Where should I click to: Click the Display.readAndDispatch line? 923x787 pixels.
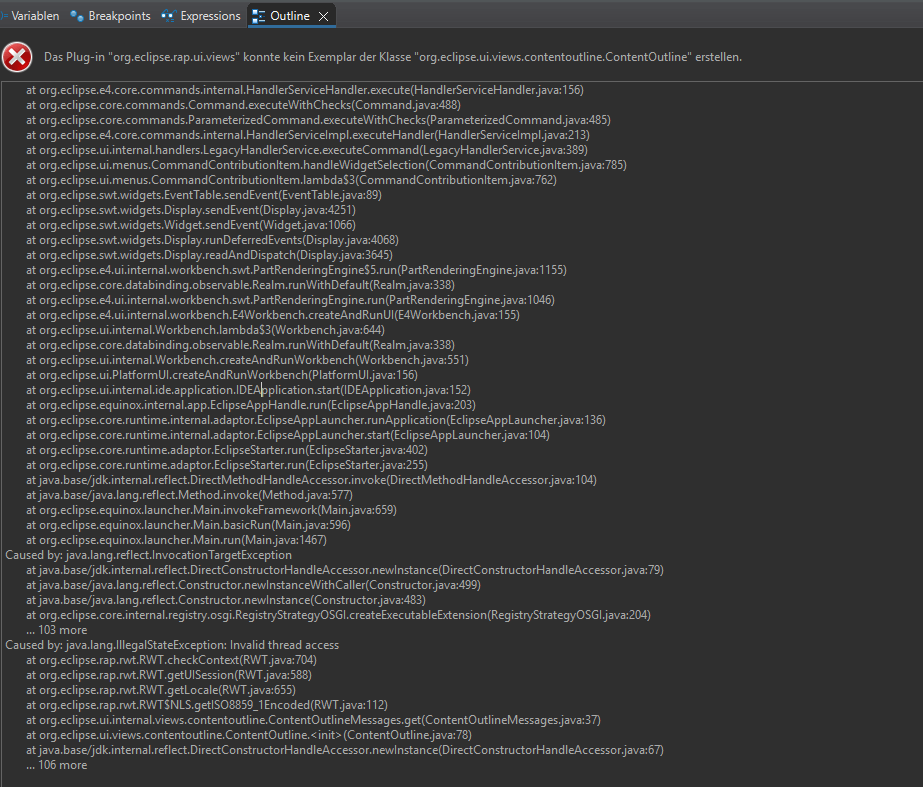[210, 255]
